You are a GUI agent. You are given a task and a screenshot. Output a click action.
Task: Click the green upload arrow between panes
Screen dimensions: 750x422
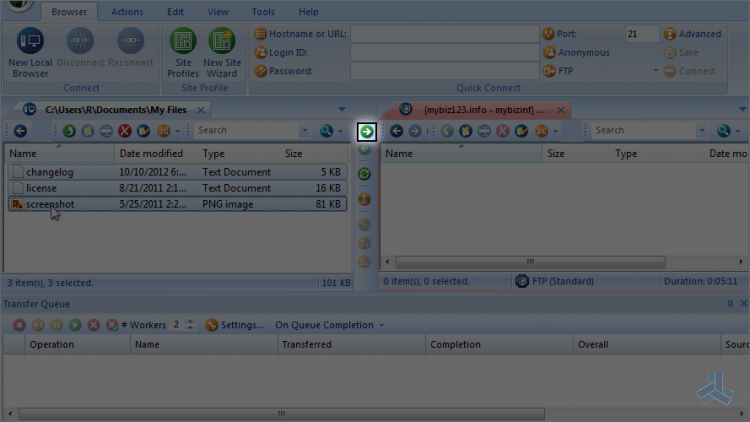coord(367,132)
